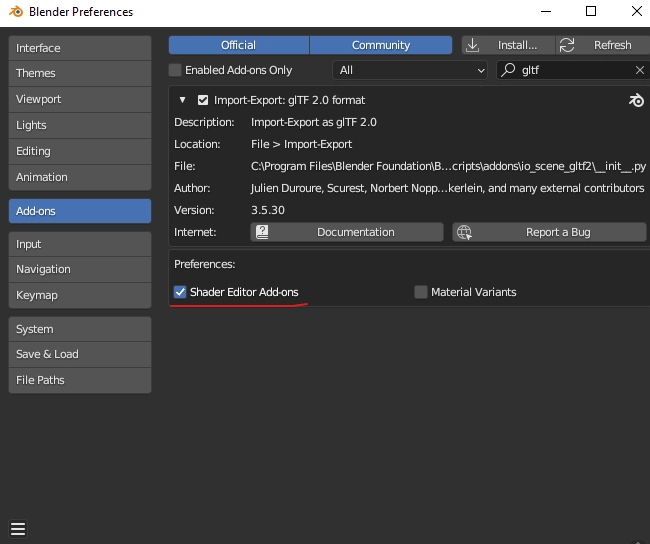Disable the glTF 2.0 format add-on checkbox

coord(203,100)
